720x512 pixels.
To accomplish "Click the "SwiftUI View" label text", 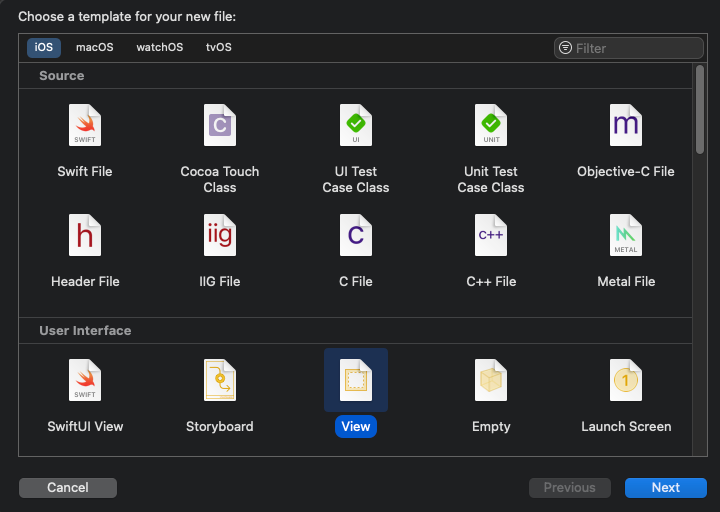I will tap(85, 426).
